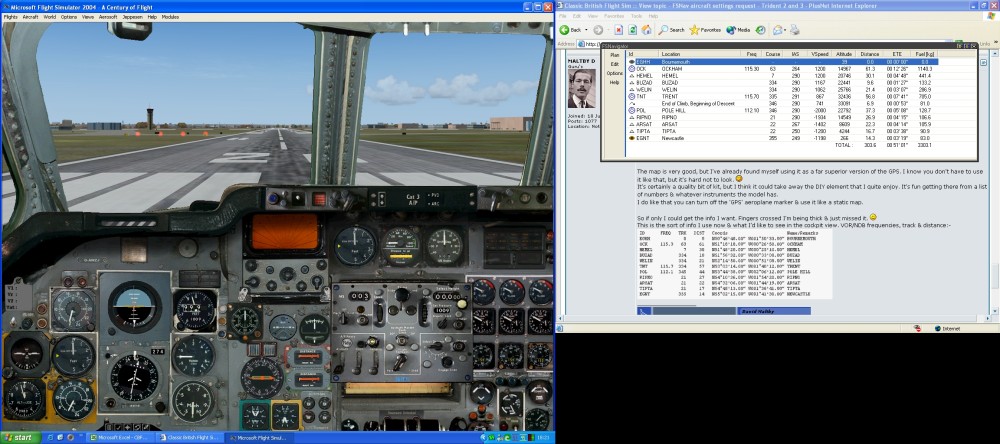
Task: Open the Tools menu in Internet Explorer
Action: coord(636,16)
